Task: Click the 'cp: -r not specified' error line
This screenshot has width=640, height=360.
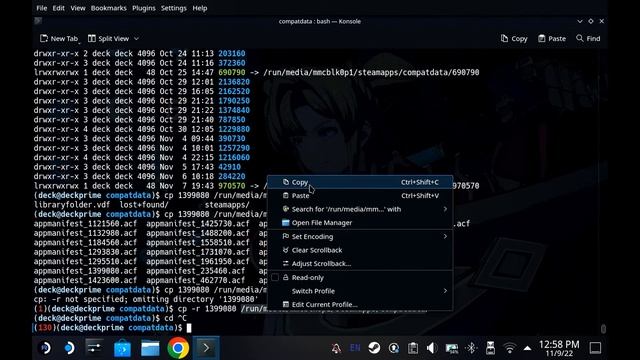Action: [145, 299]
